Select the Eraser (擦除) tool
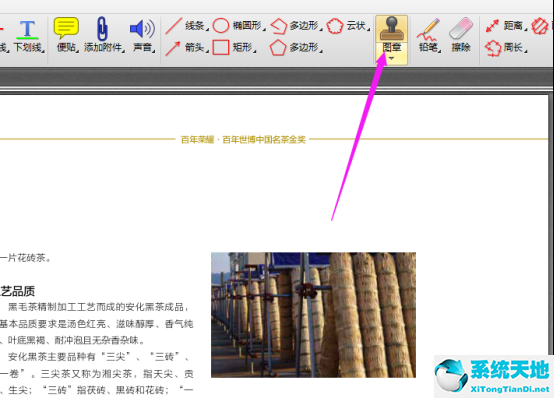Viewport: 554px width, 398px height. click(x=461, y=36)
